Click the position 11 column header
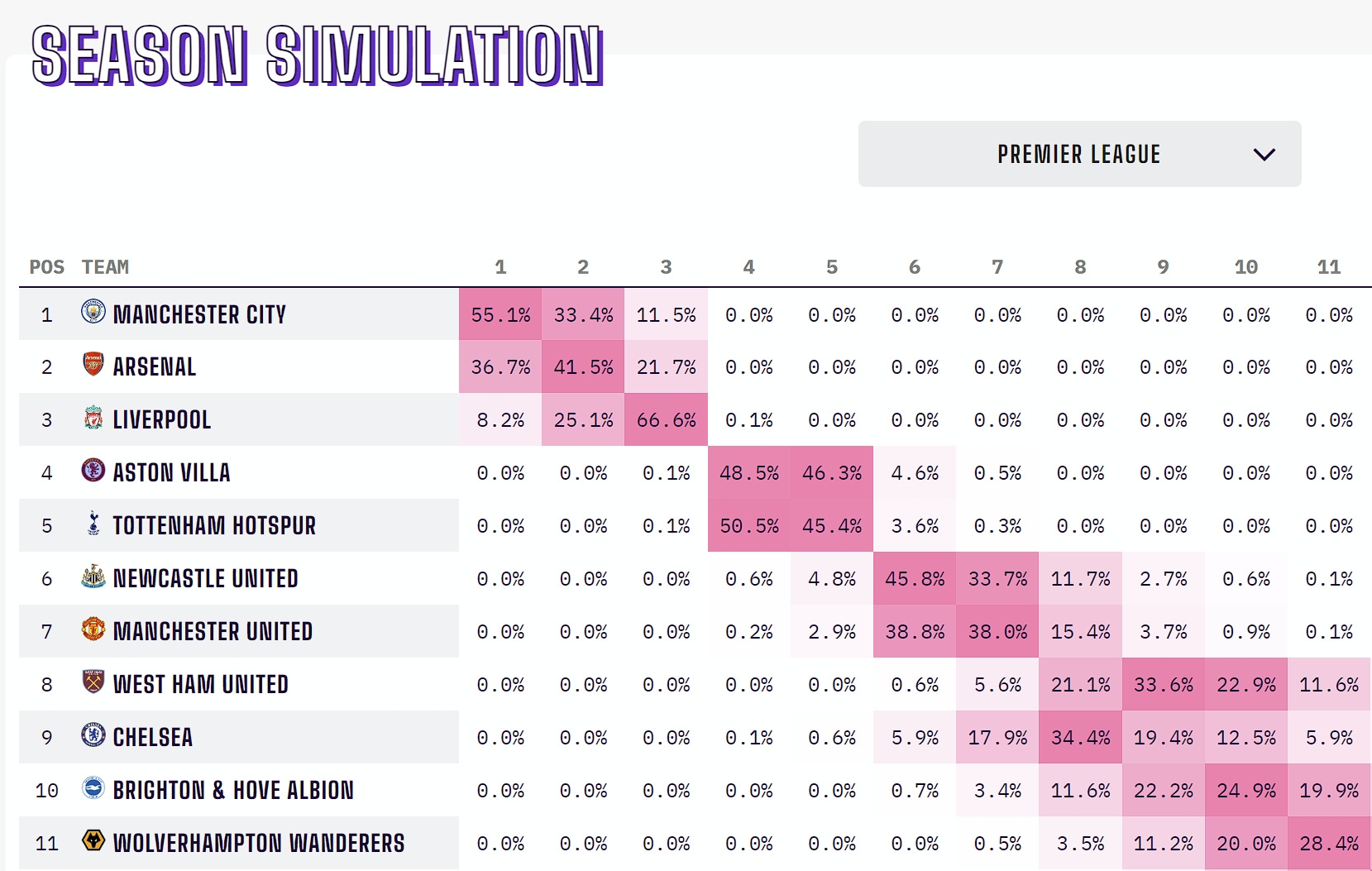1372x871 pixels. pyautogui.click(x=1329, y=267)
